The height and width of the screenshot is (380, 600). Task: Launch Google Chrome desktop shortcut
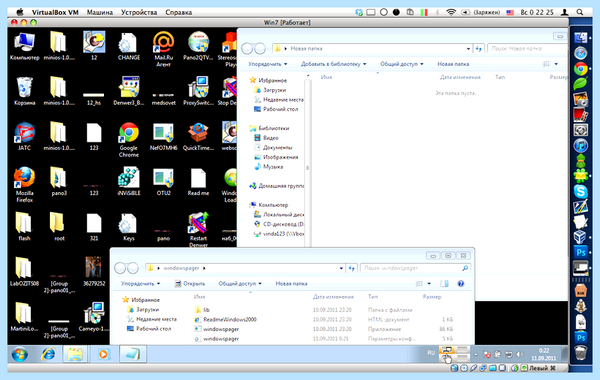click(129, 139)
